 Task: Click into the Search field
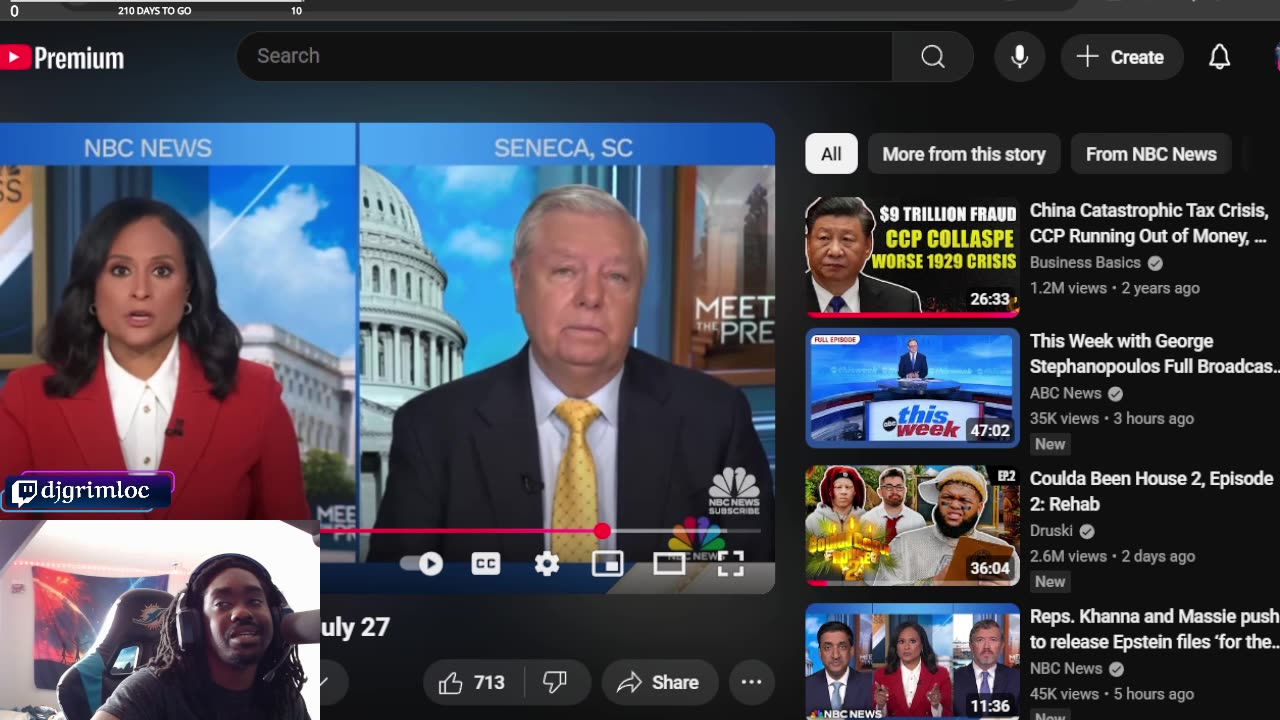pyautogui.click(x=564, y=56)
